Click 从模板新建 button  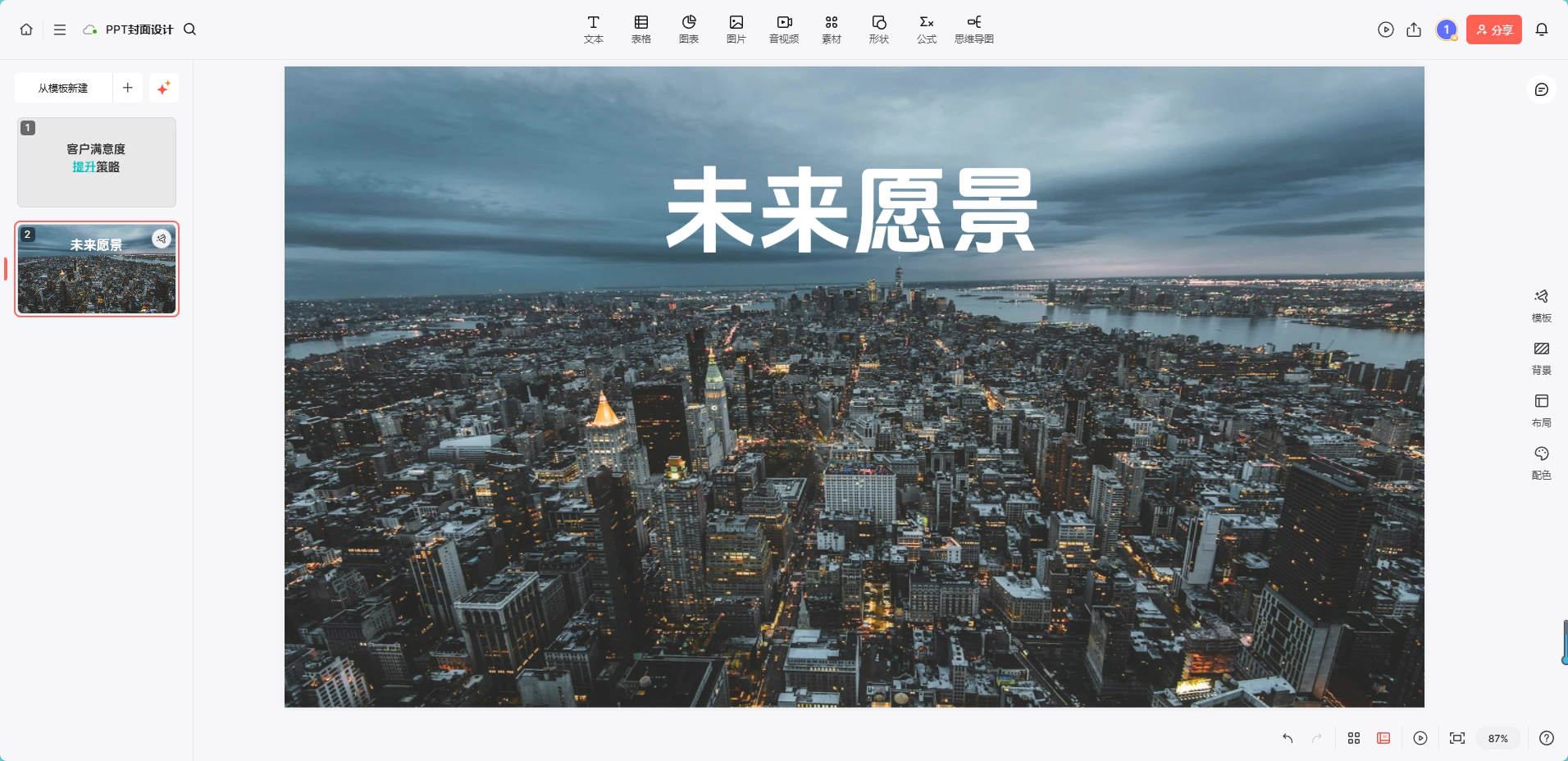tap(63, 88)
